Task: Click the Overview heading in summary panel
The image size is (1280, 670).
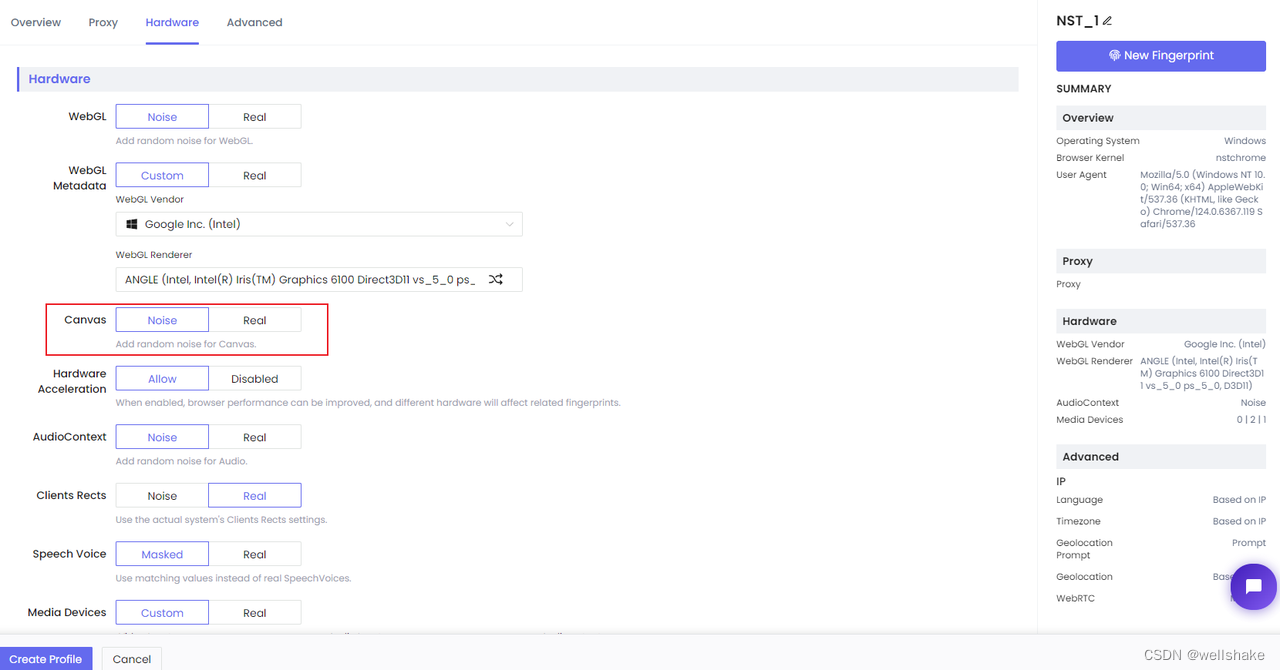Action: click(1088, 118)
